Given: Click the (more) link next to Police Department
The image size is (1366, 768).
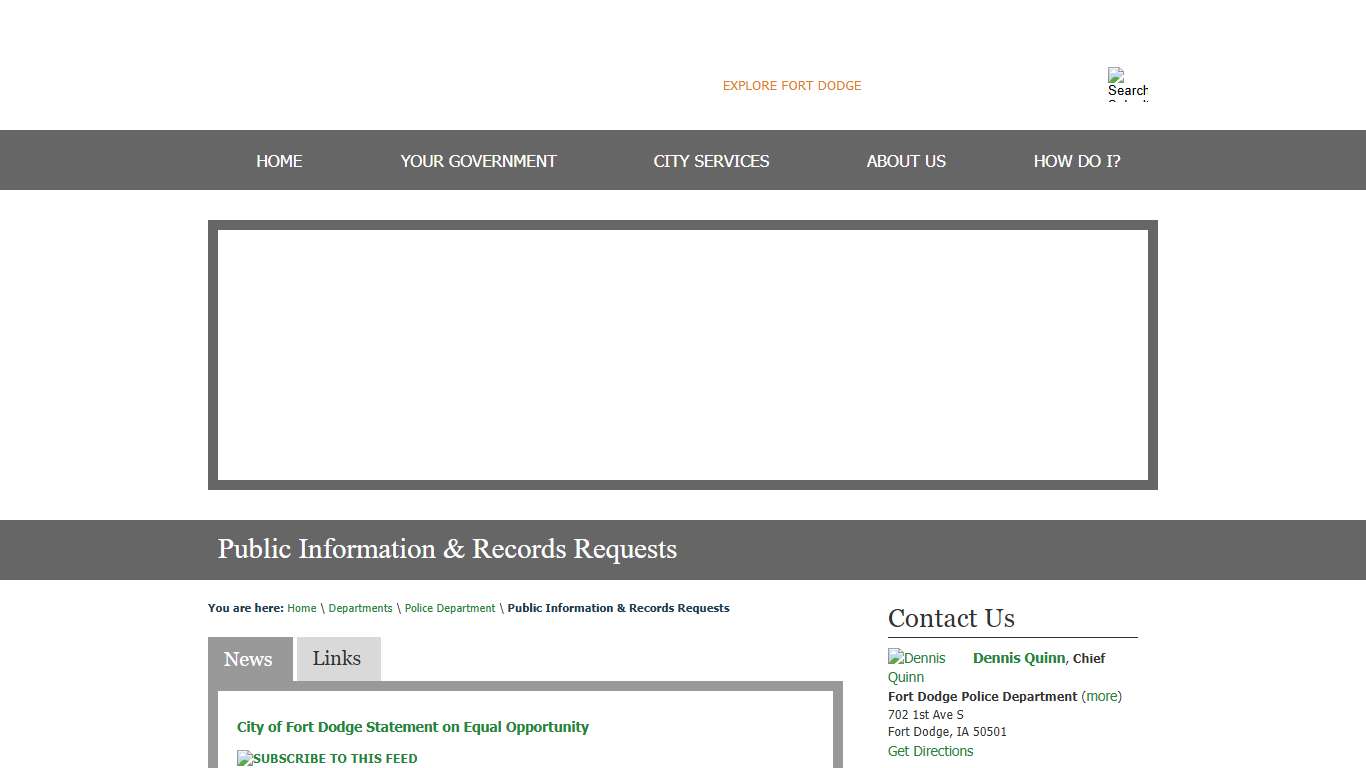Looking at the screenshot, I should point(1102,696).
